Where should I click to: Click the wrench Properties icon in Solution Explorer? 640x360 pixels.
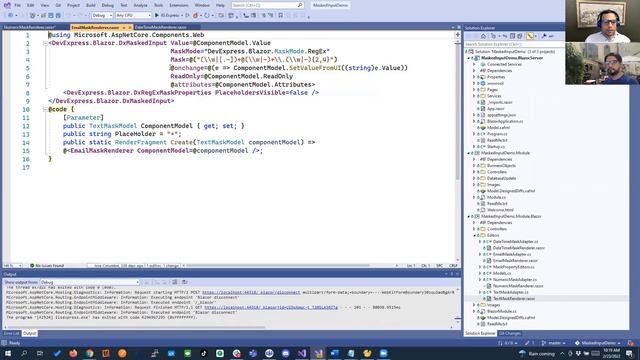click(544, 36)
